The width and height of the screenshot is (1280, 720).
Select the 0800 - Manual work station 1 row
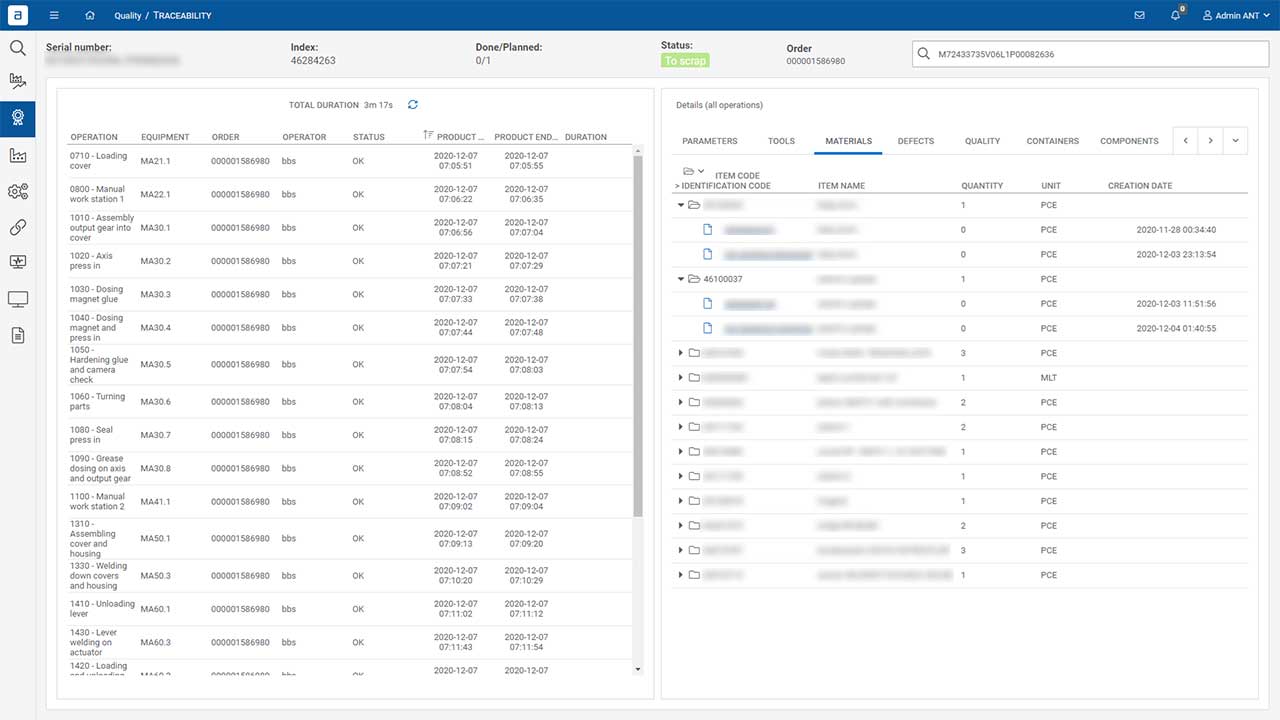[x=350, y=194]
